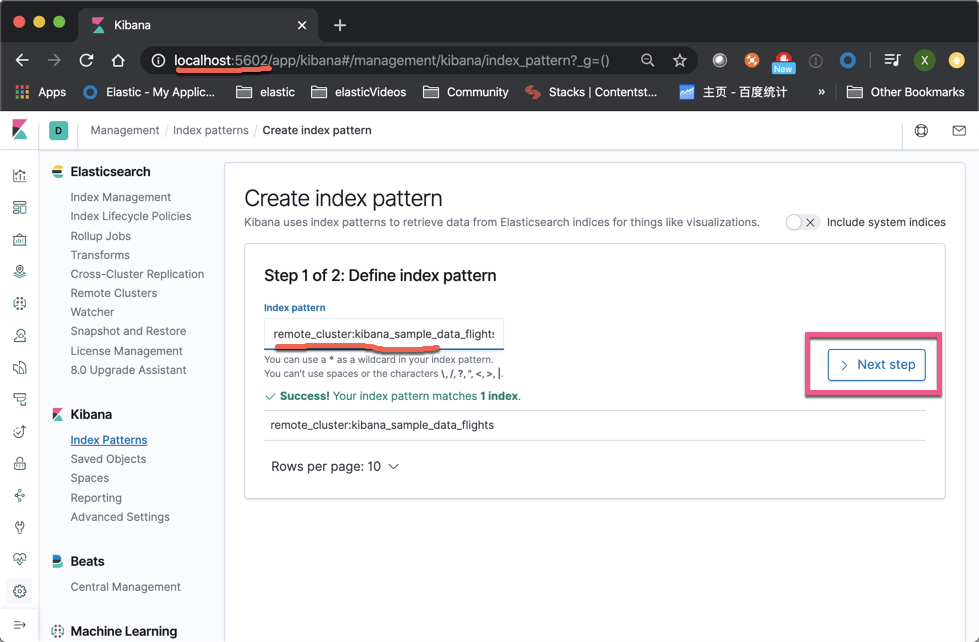Select the Management gear icon in the sidebar
This screenshot has height=642, width=979.
click(x=19, y=592)
